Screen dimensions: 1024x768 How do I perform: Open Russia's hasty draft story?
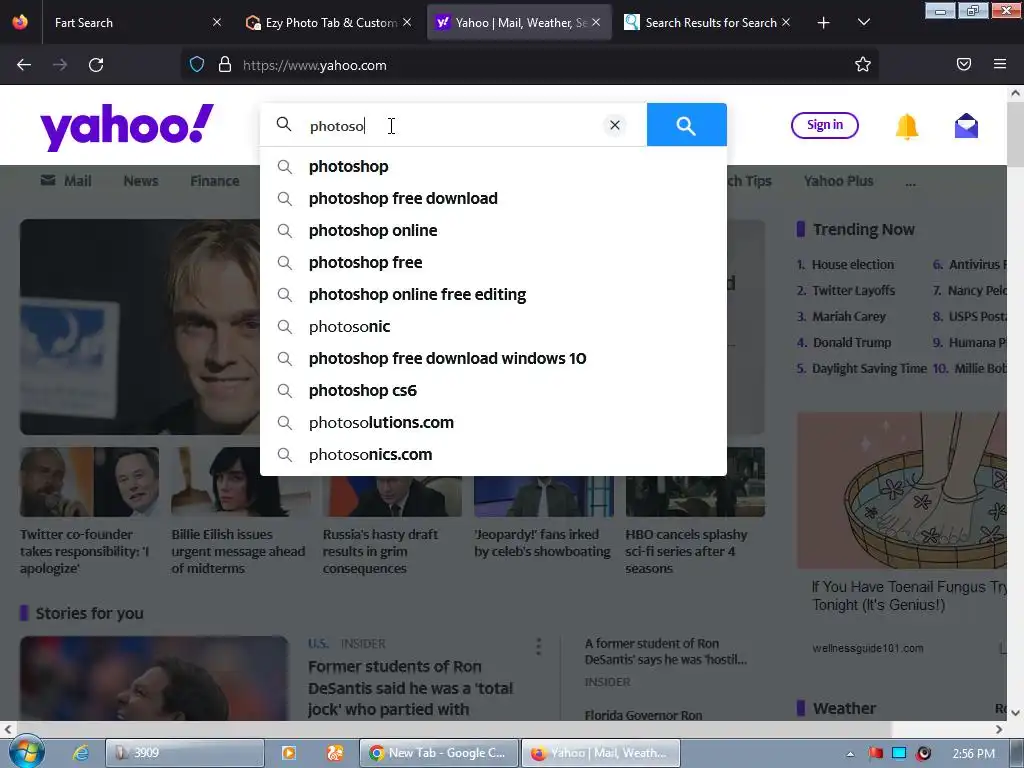click(380, 551)
